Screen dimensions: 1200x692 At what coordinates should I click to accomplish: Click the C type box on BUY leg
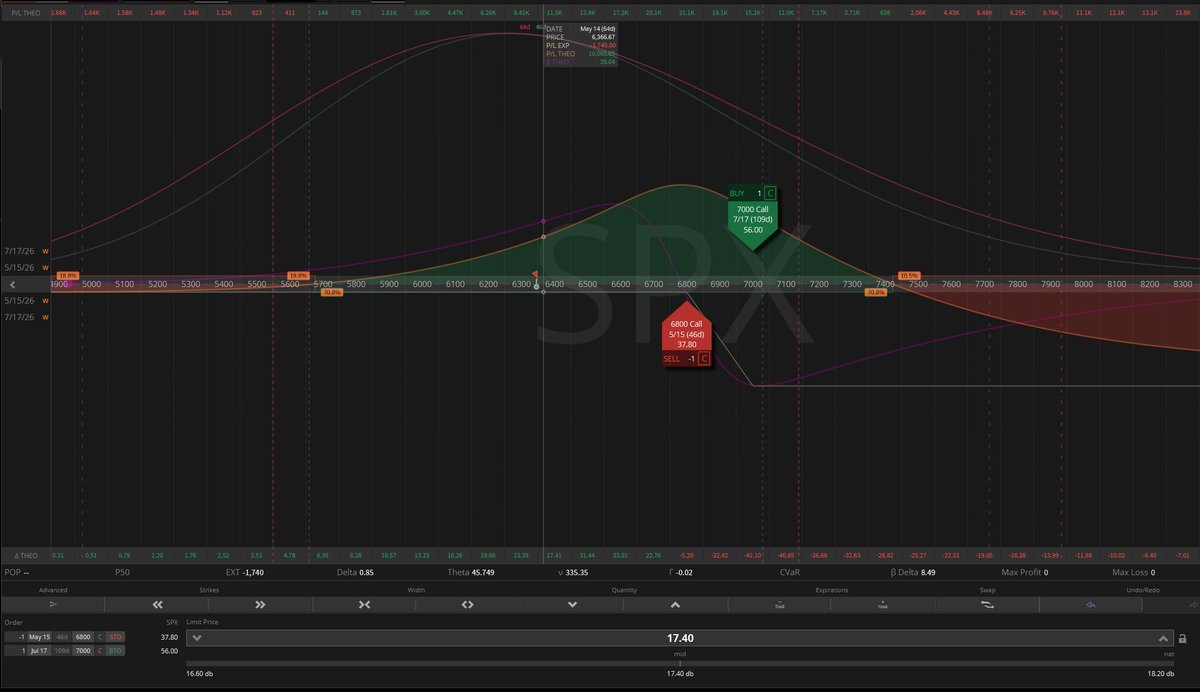pos(771,193)
